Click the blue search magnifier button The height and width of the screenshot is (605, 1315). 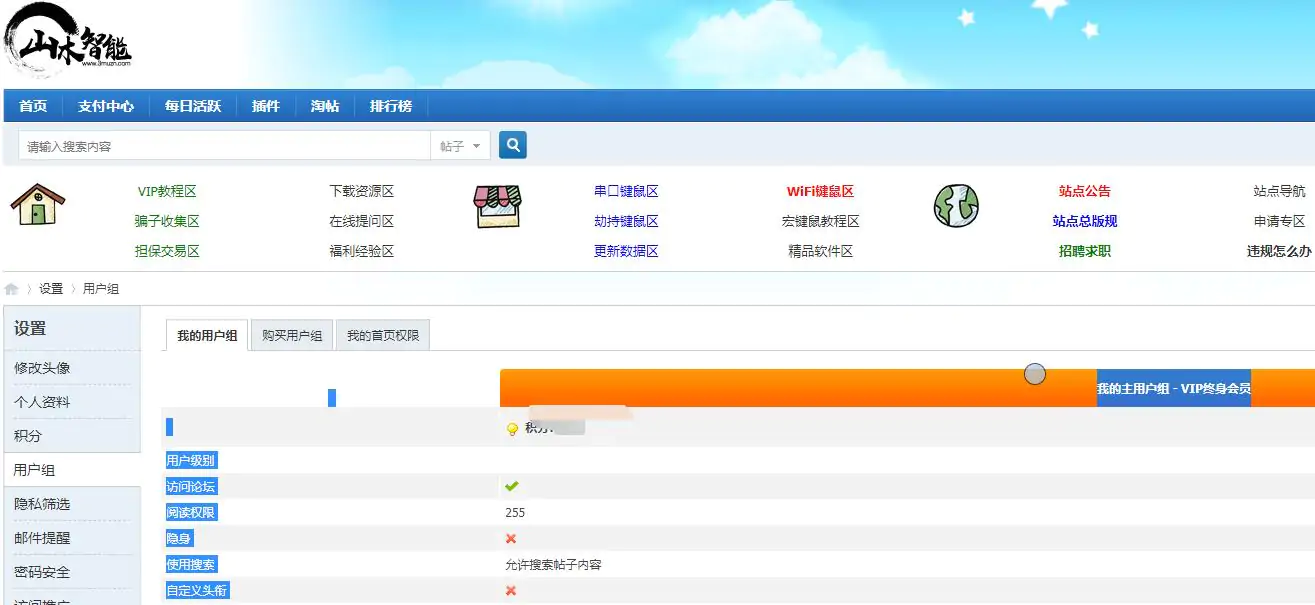513,145
